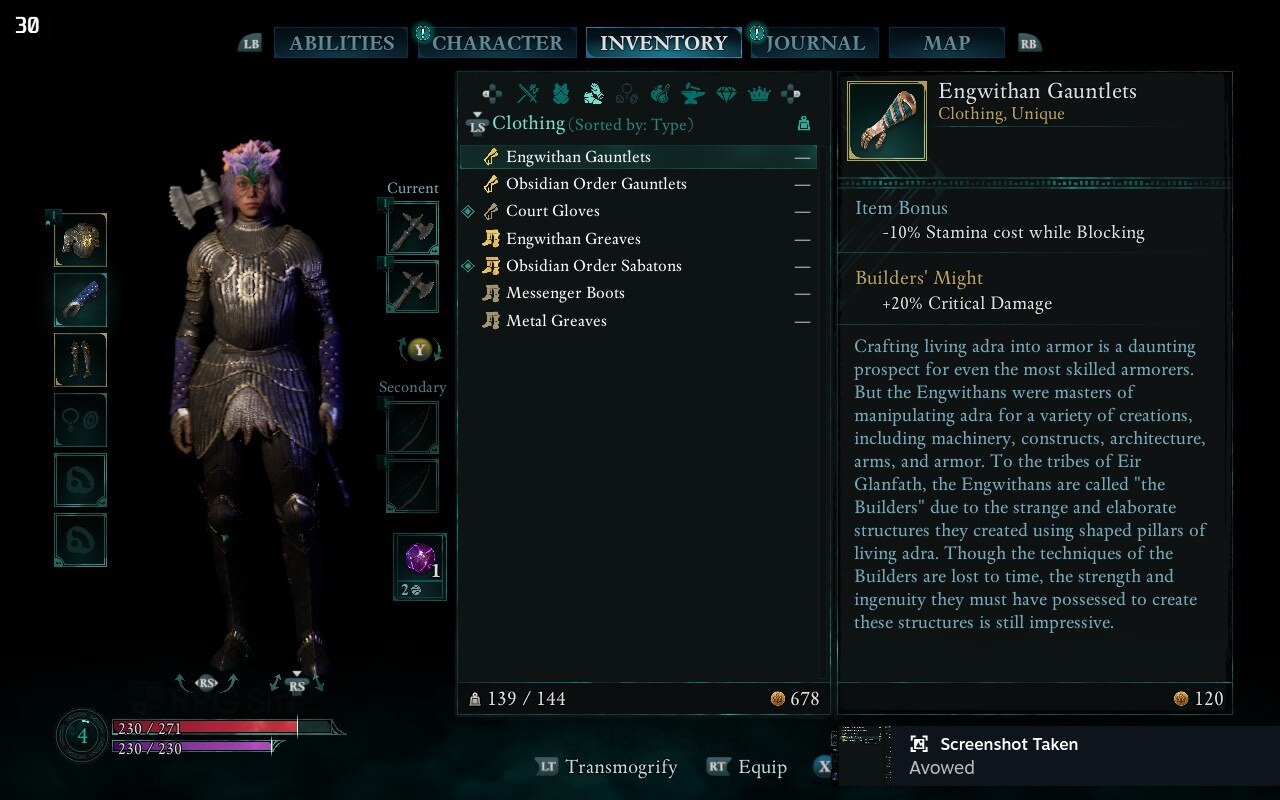Select Obsidian Order Gauntlets in list
This screenshot has height=800, width=1280.
(638, 184)
